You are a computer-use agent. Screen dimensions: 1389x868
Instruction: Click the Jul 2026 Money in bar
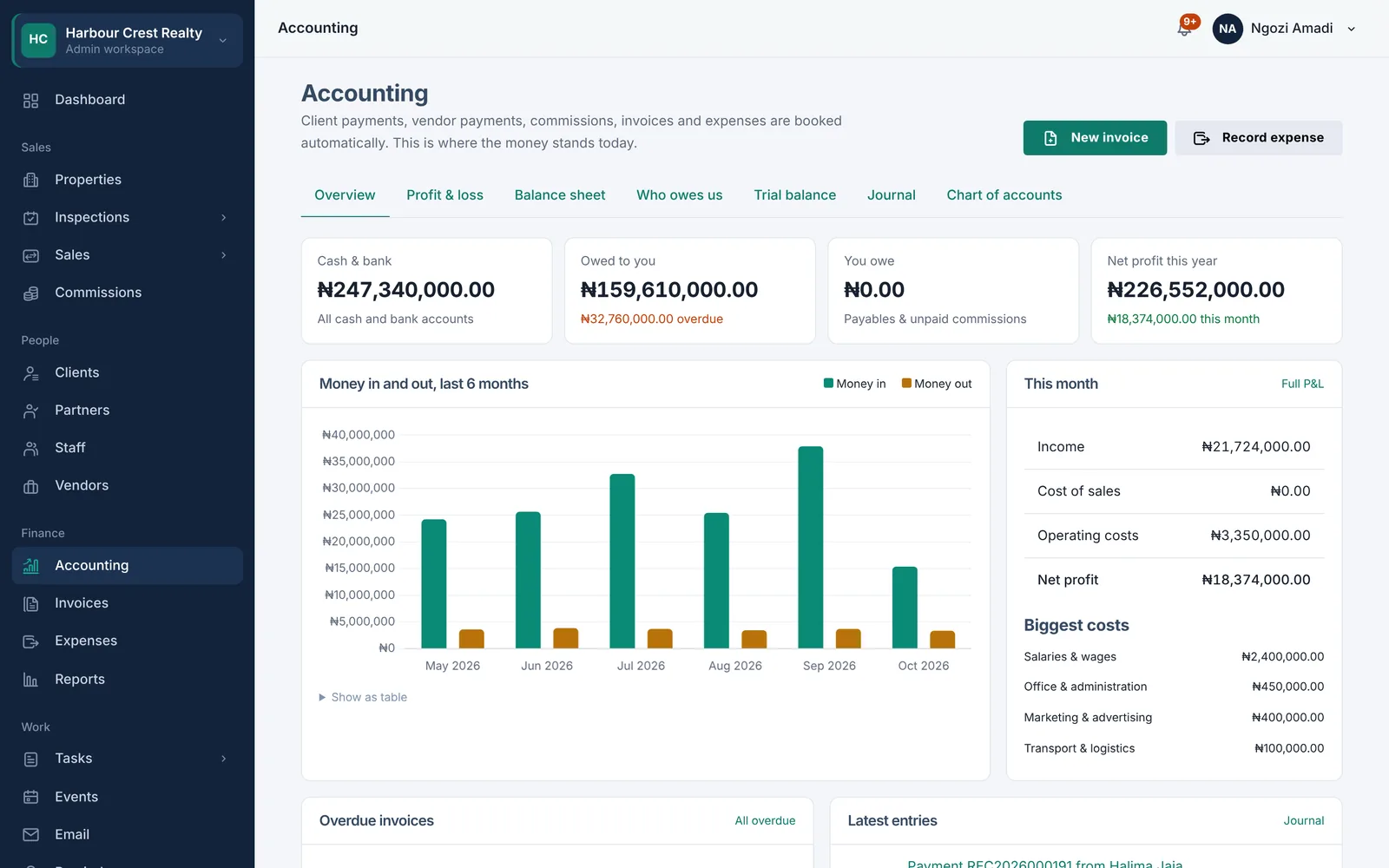(622, 561)
